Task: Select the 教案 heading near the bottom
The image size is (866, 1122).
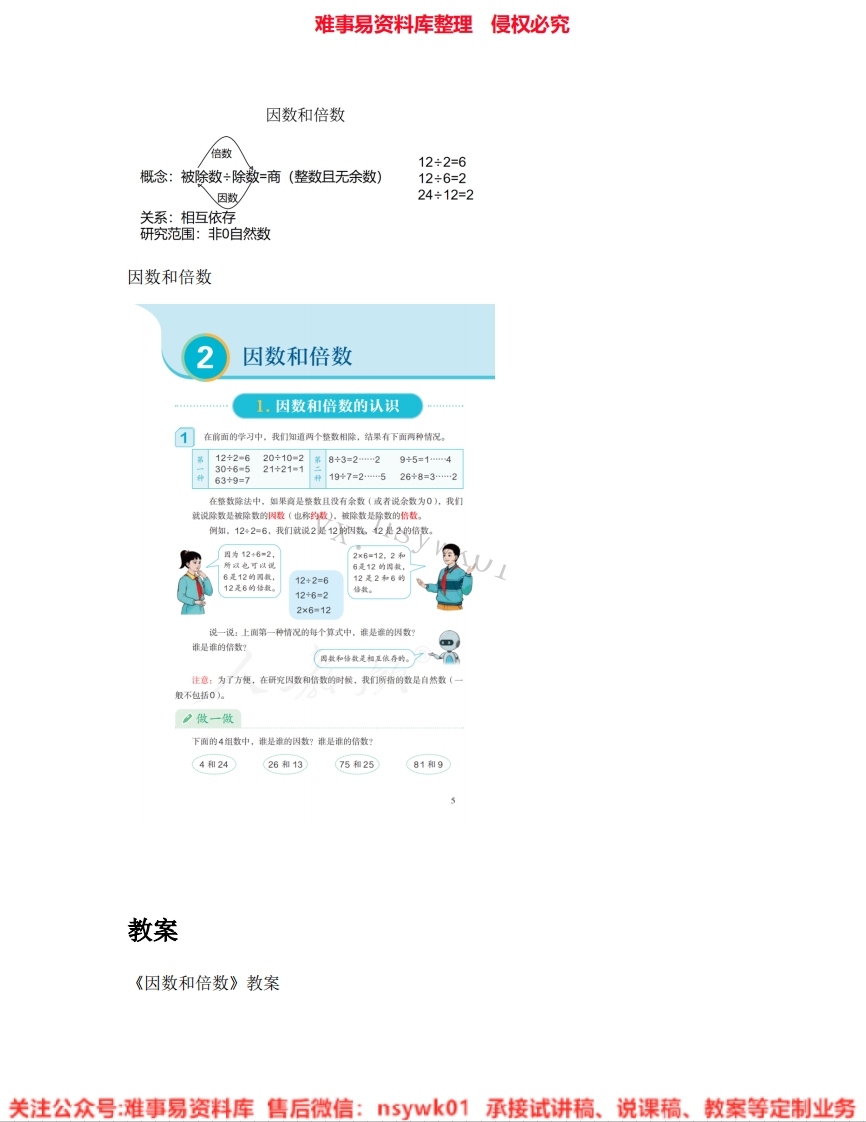Action: click(x=153, y=931)
